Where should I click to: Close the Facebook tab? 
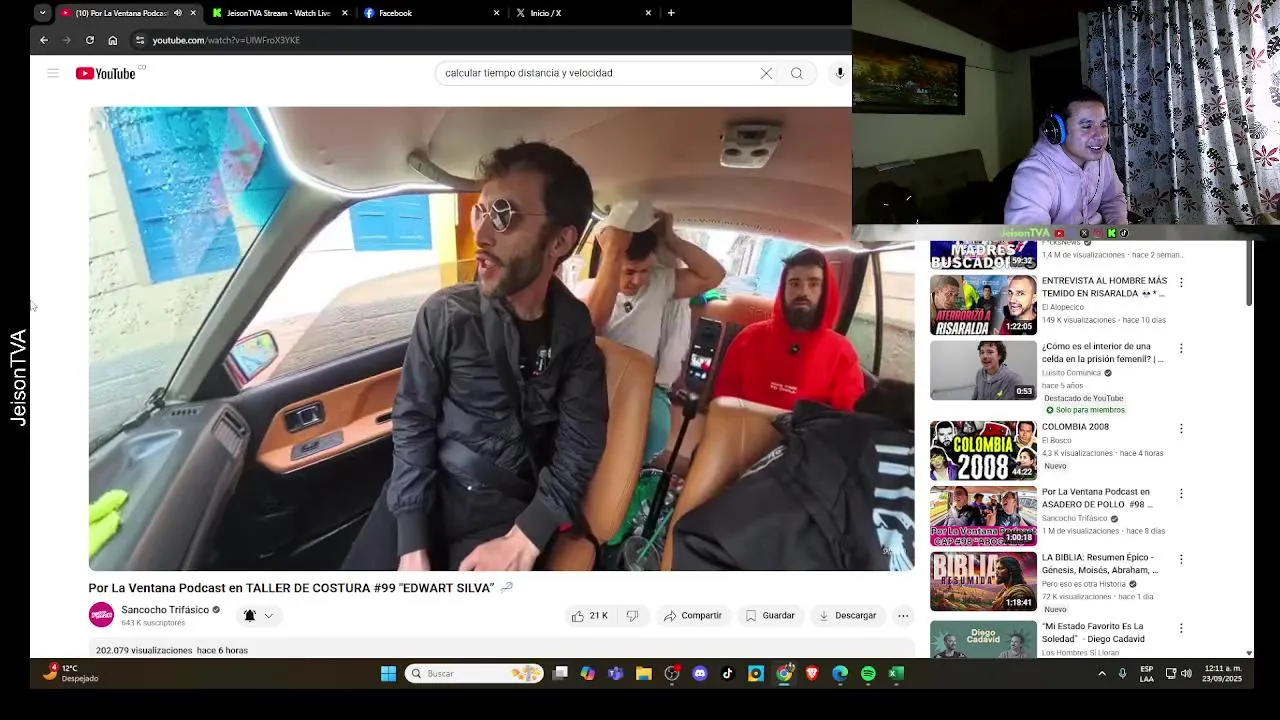pyautogui.click(x=496, y=13)
